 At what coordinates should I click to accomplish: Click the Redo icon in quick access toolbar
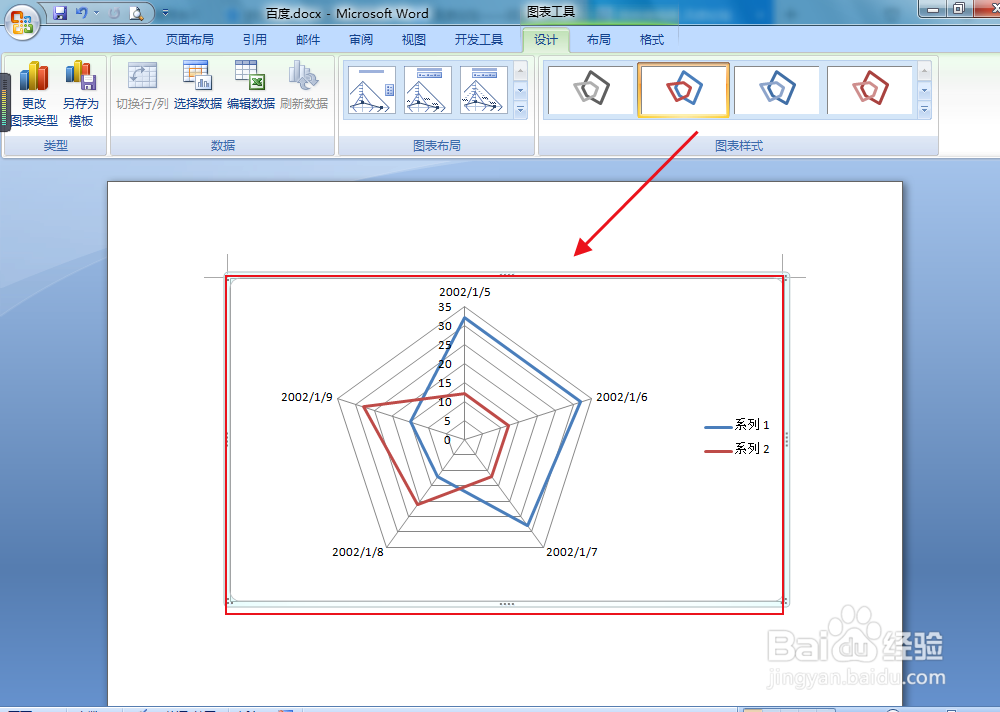(114, 13)
